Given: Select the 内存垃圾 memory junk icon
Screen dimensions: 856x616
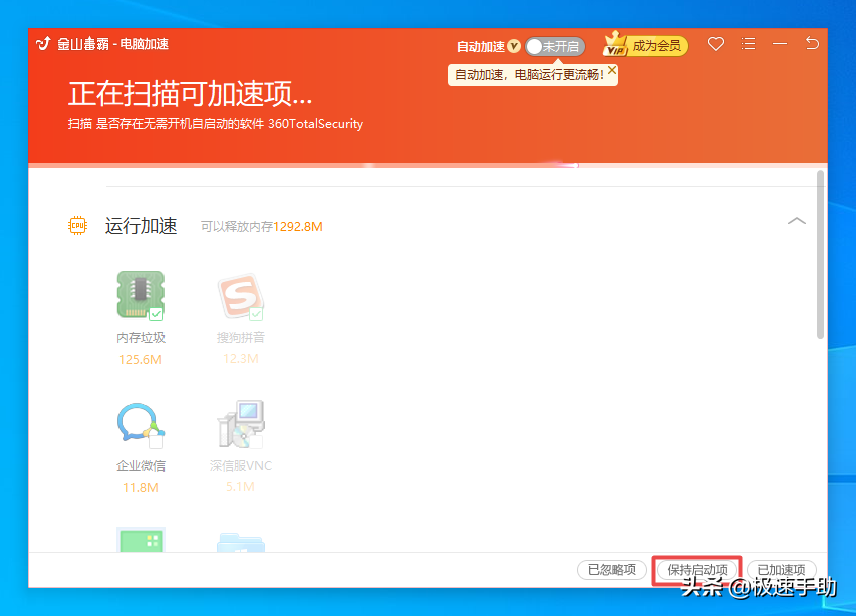Looking at the screenshot, I should [x=141, y=295].
